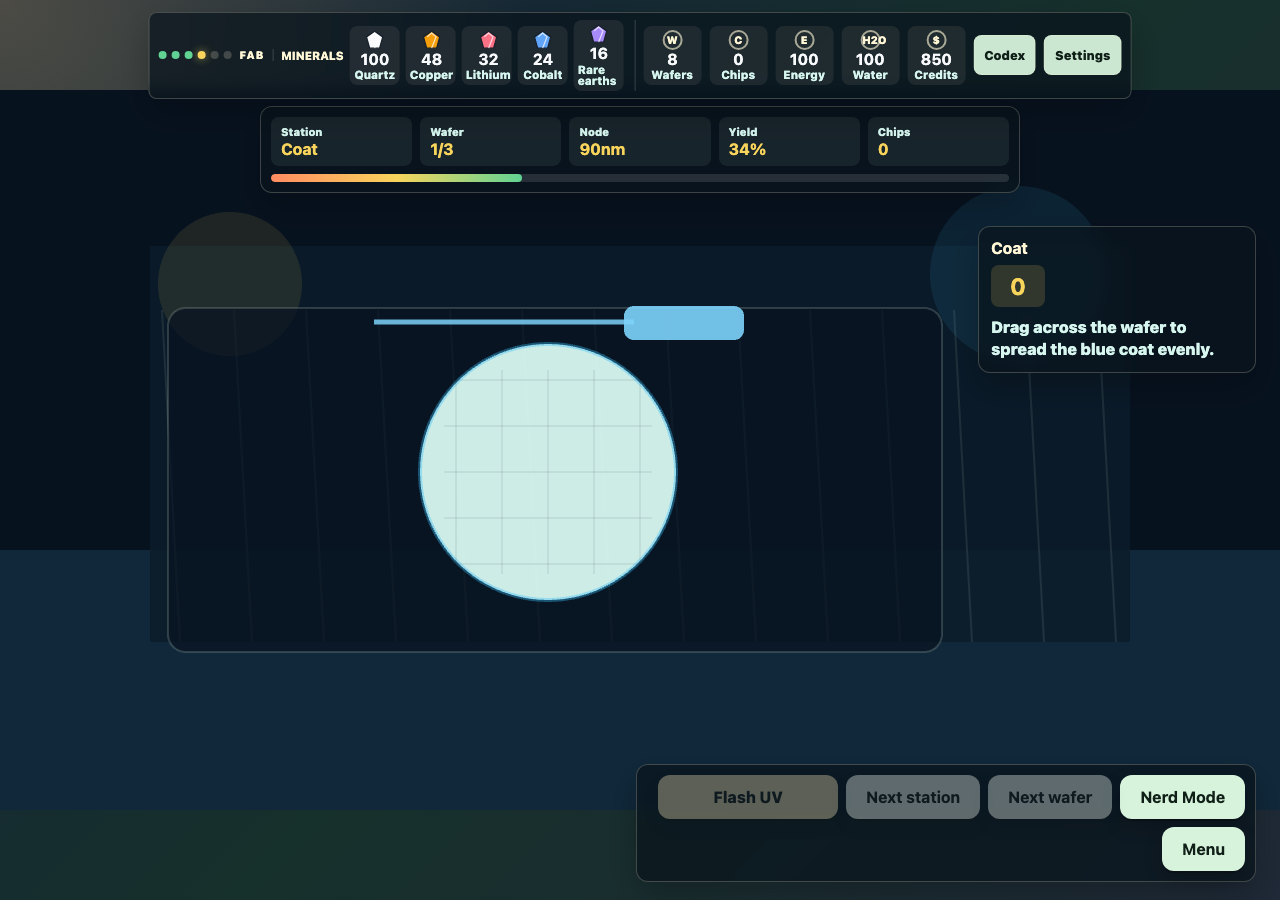This screenshot has height=900, width=1280.
Task: Click the MINERALS label
Action: tap(312, 56)
